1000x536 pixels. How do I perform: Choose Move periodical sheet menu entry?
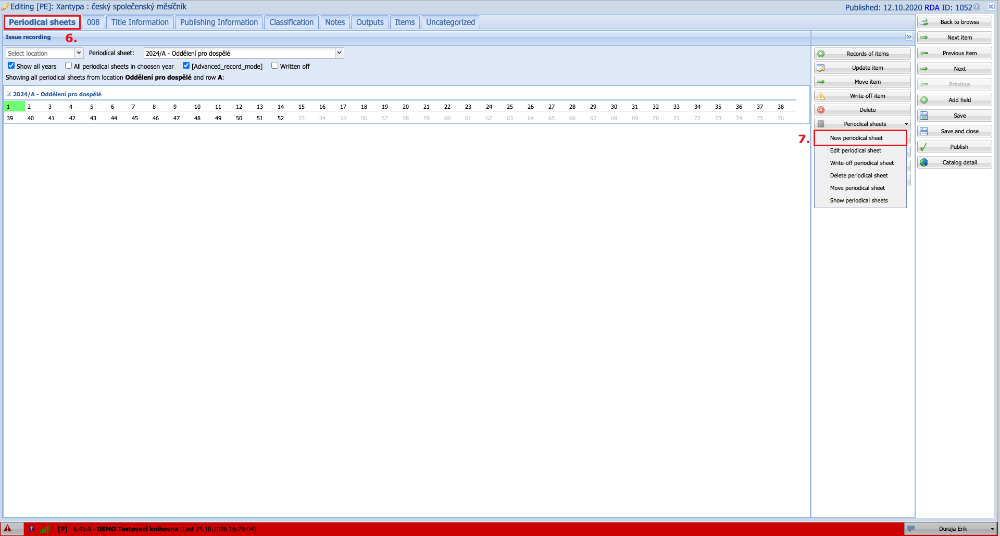(860, 188)
